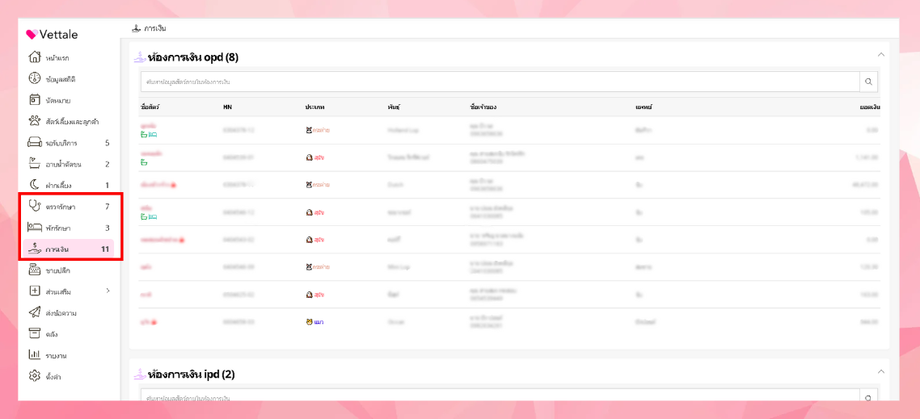This screenshot has width=920, height=419.
Task: Open the paw icon for สัตว์เลี้ยงและลูกค้า
Action: [x=34, y=121]
